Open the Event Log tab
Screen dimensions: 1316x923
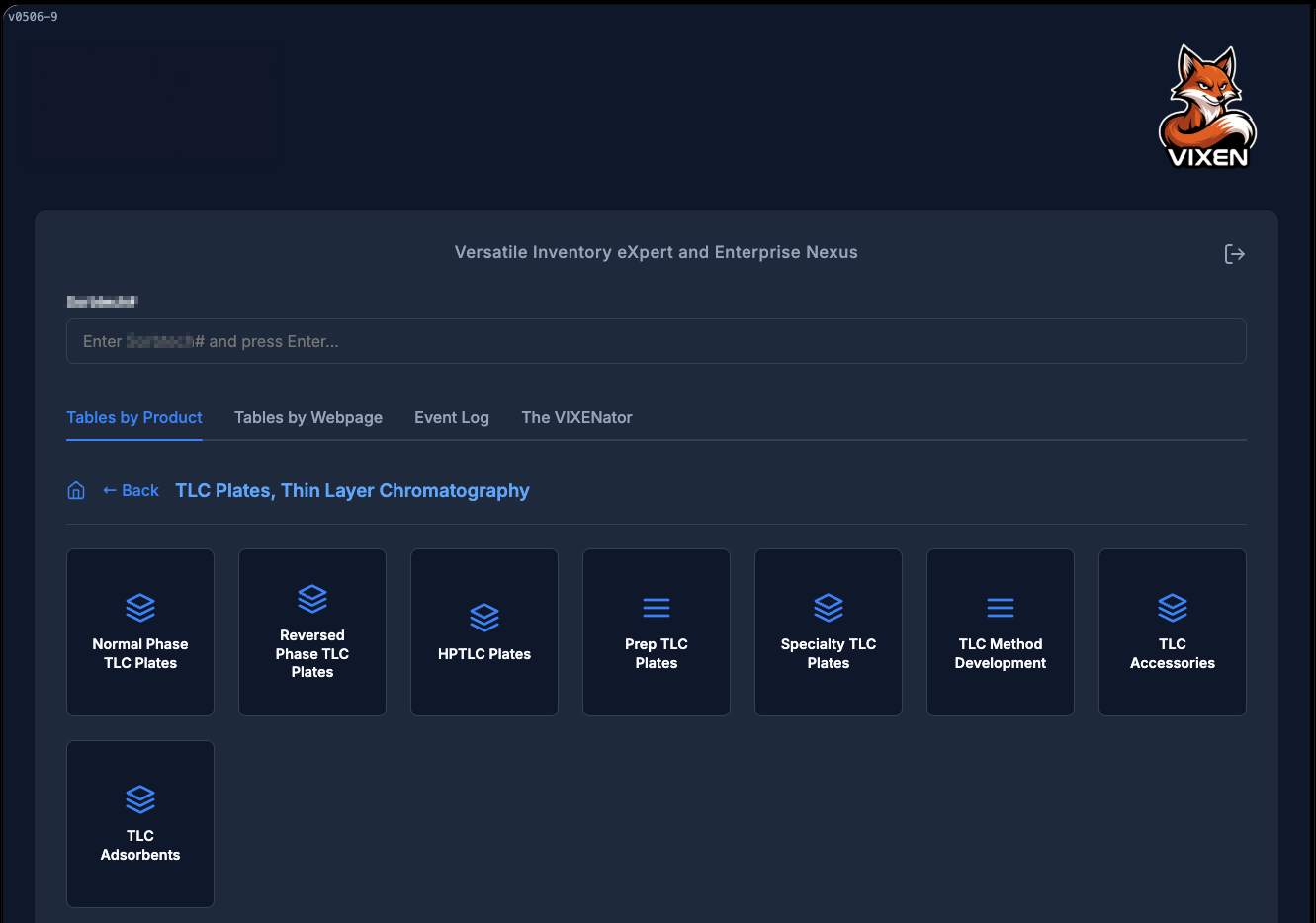452,417
